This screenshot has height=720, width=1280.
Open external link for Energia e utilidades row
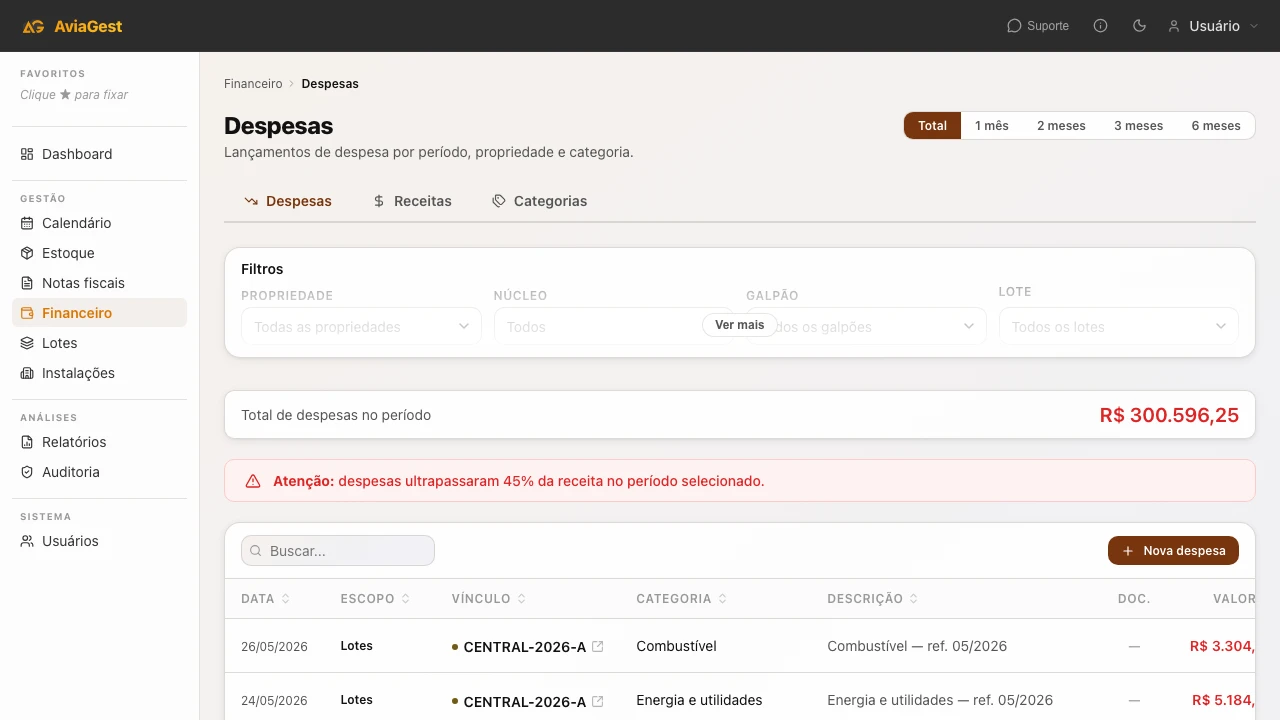598,702
